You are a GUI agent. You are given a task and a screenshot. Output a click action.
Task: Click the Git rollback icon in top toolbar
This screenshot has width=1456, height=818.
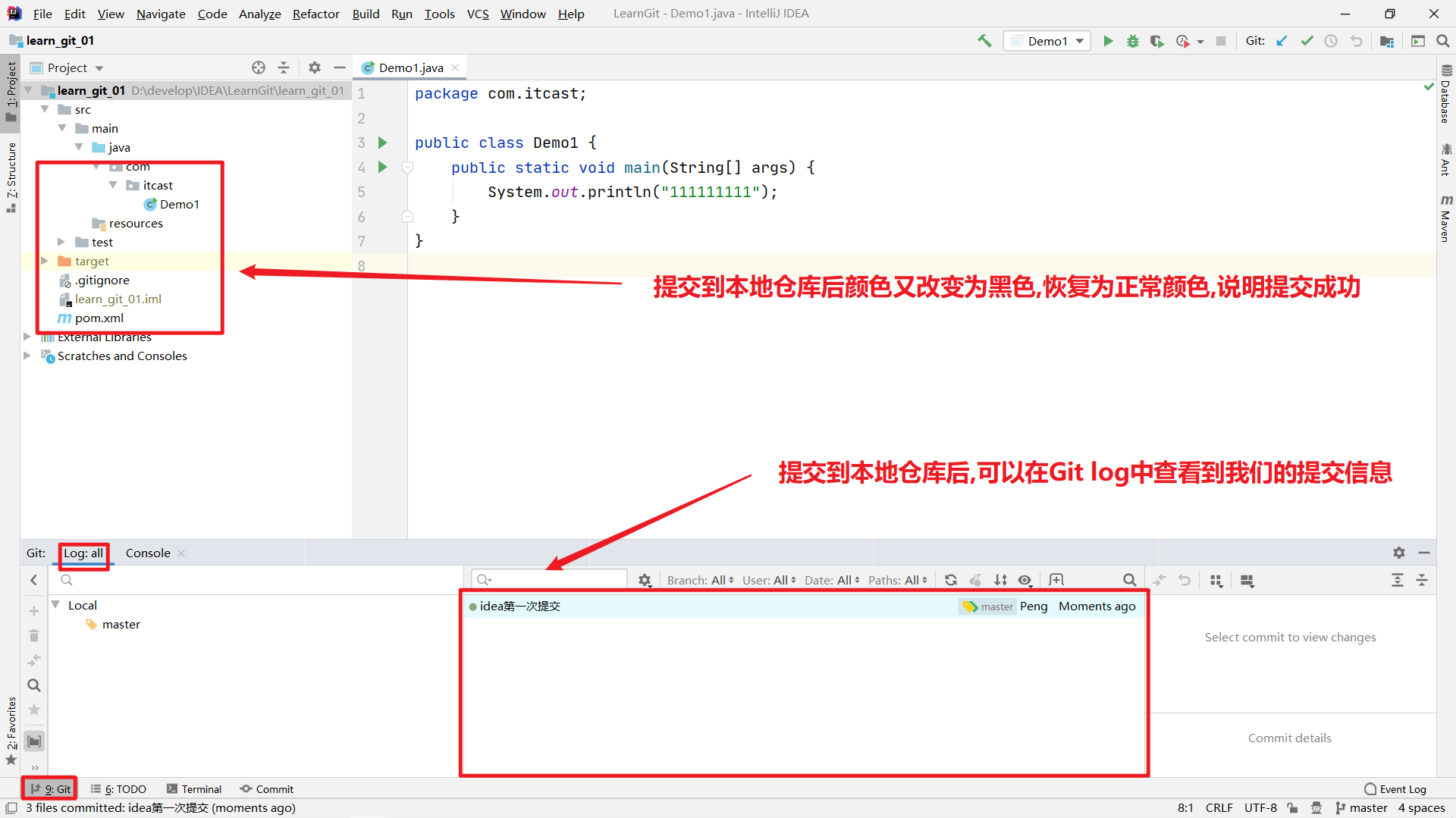(x=1356, y=41)
